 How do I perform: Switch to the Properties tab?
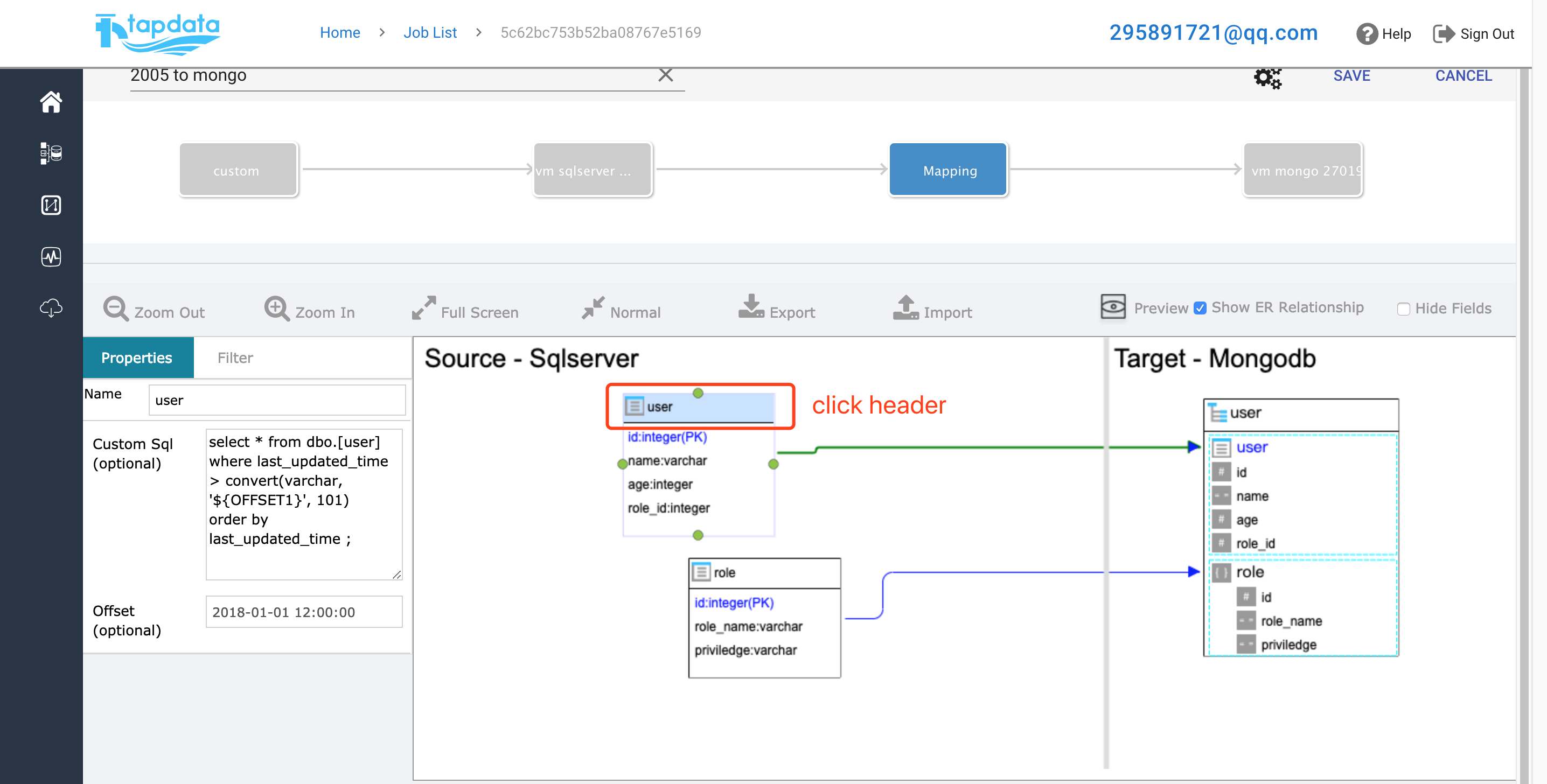(137, 358)
